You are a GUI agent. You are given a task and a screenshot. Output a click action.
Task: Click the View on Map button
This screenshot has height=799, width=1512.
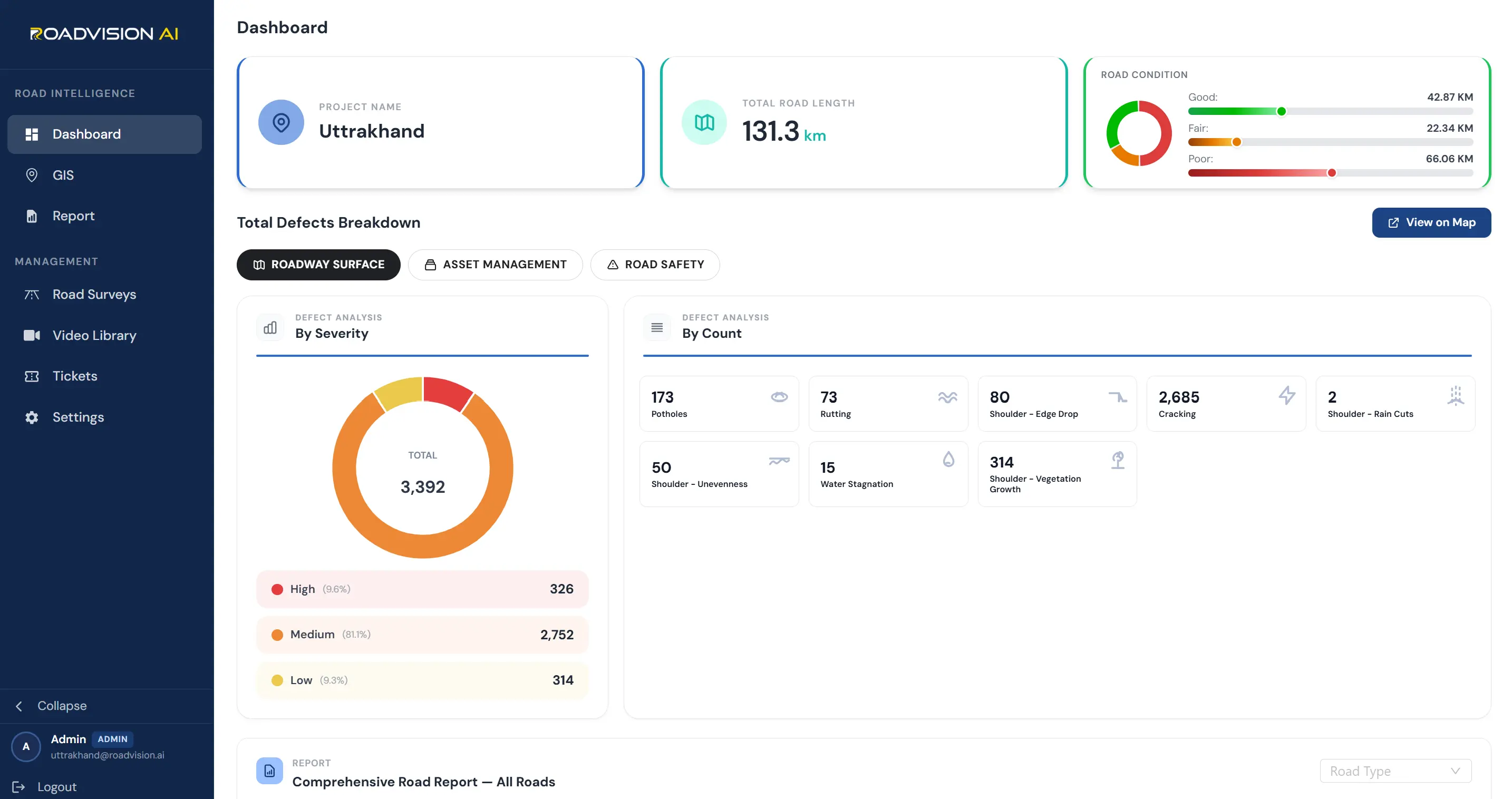pos(1431,222)
